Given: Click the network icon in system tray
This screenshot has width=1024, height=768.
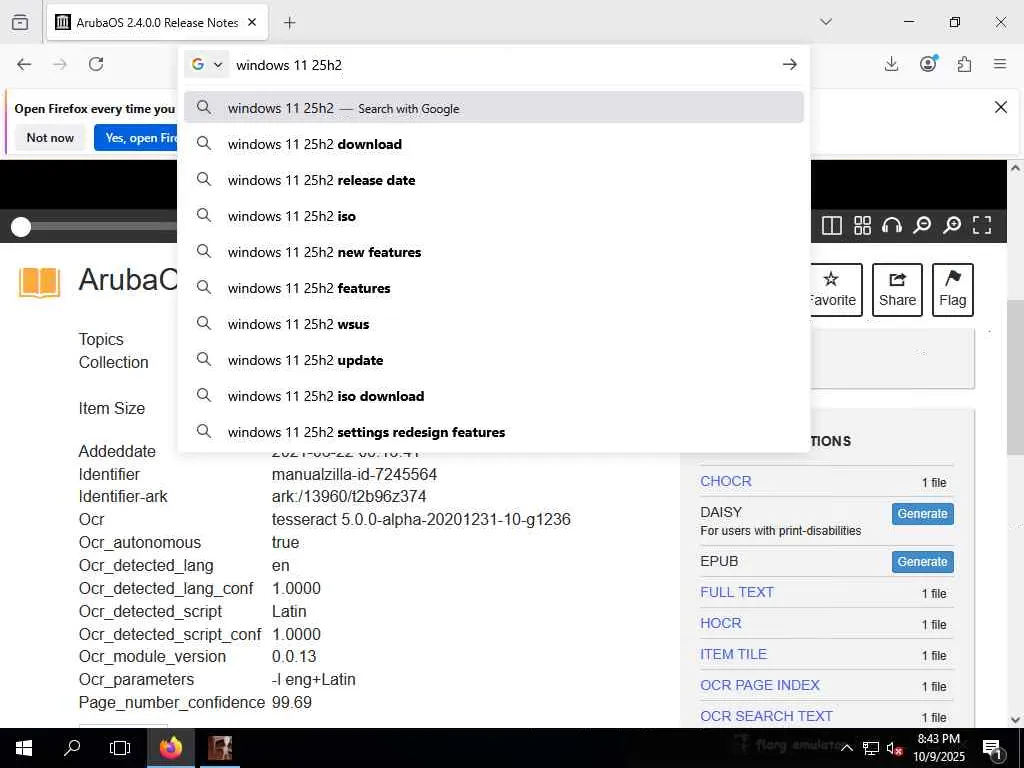Looking at the screenshot, I should click(871, 748).
